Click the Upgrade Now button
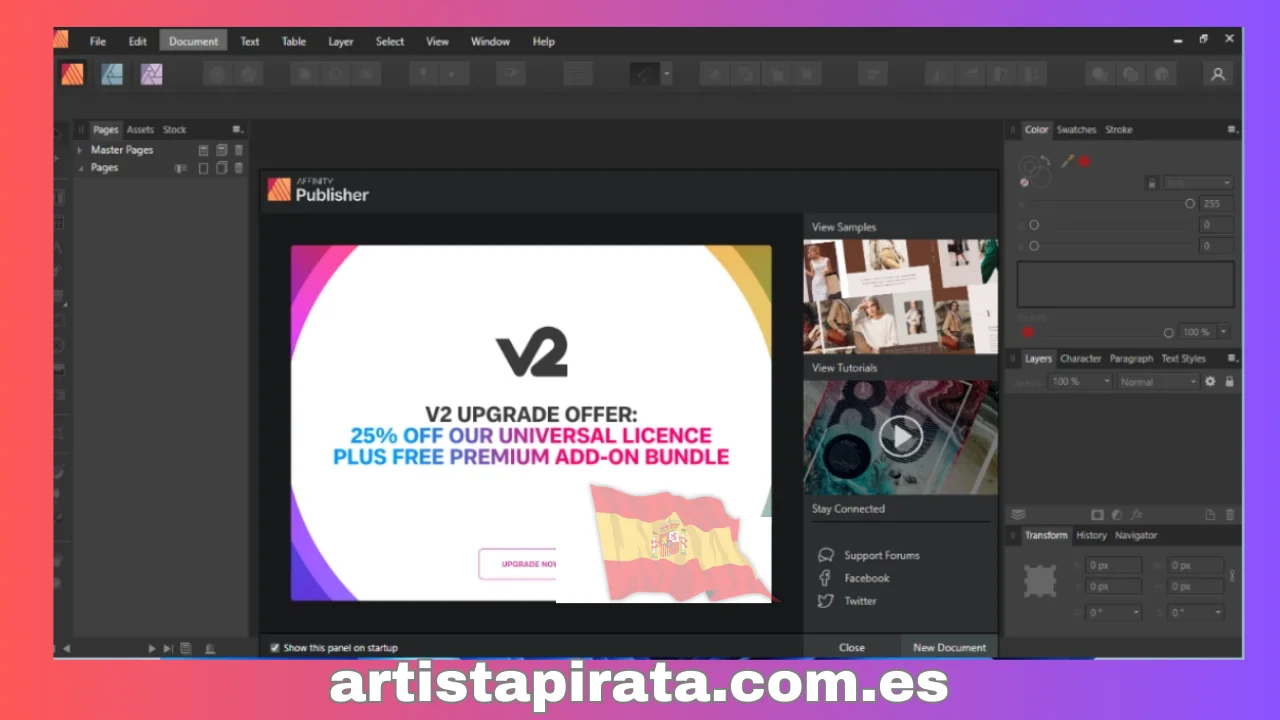The height and width of the screenshot is (720, 1280). point(518,564)
